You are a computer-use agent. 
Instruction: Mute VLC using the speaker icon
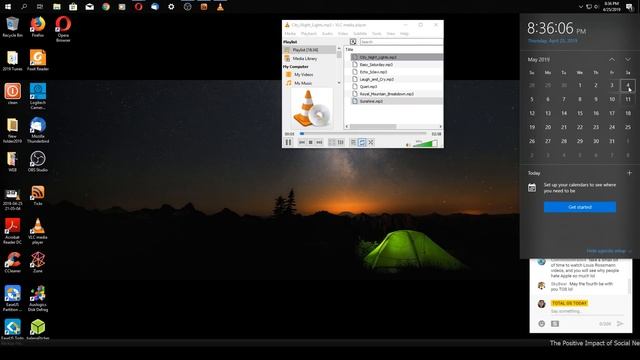408,144
